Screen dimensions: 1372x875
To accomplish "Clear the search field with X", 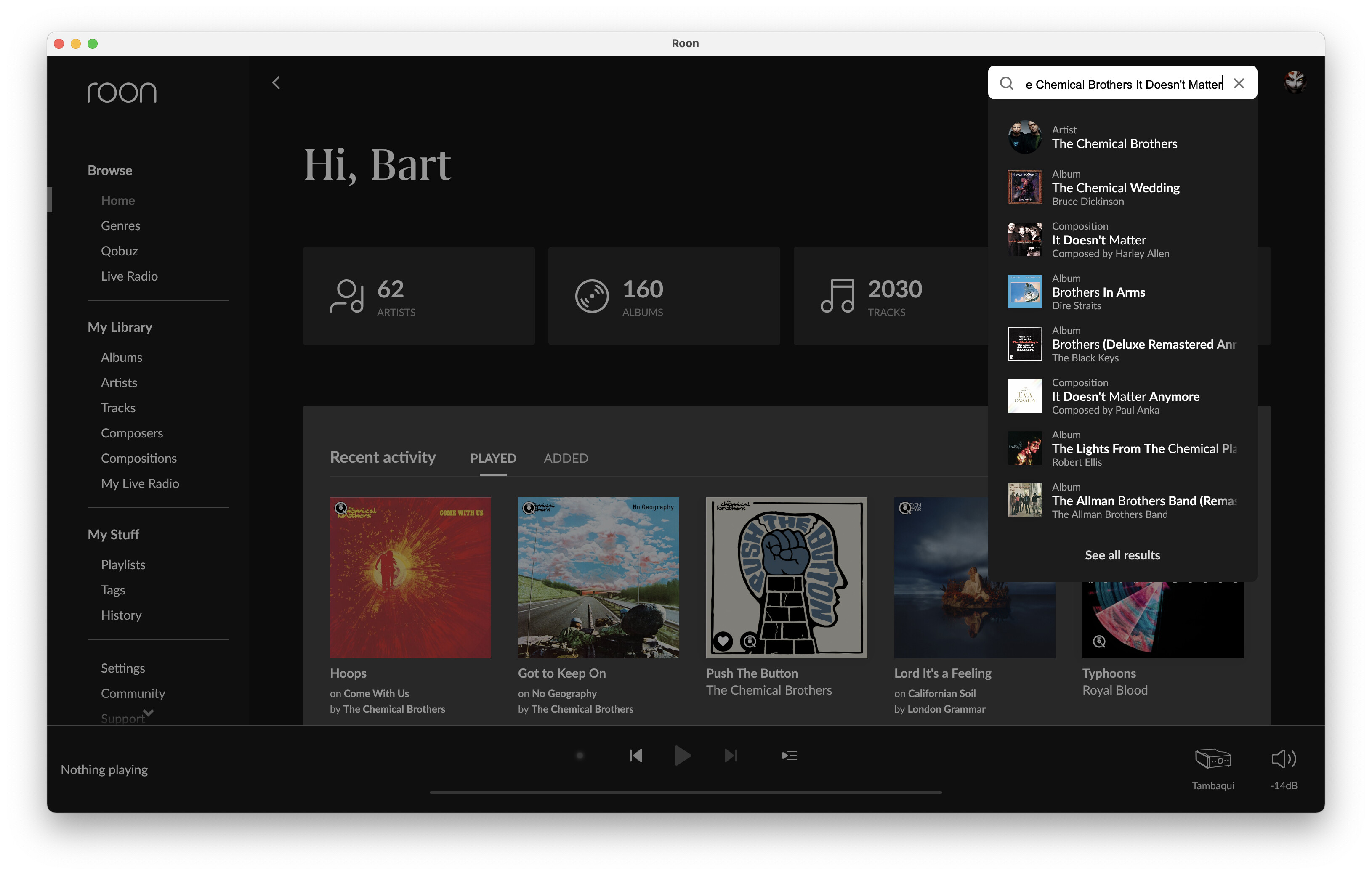I will click(x=1239, y=84).
